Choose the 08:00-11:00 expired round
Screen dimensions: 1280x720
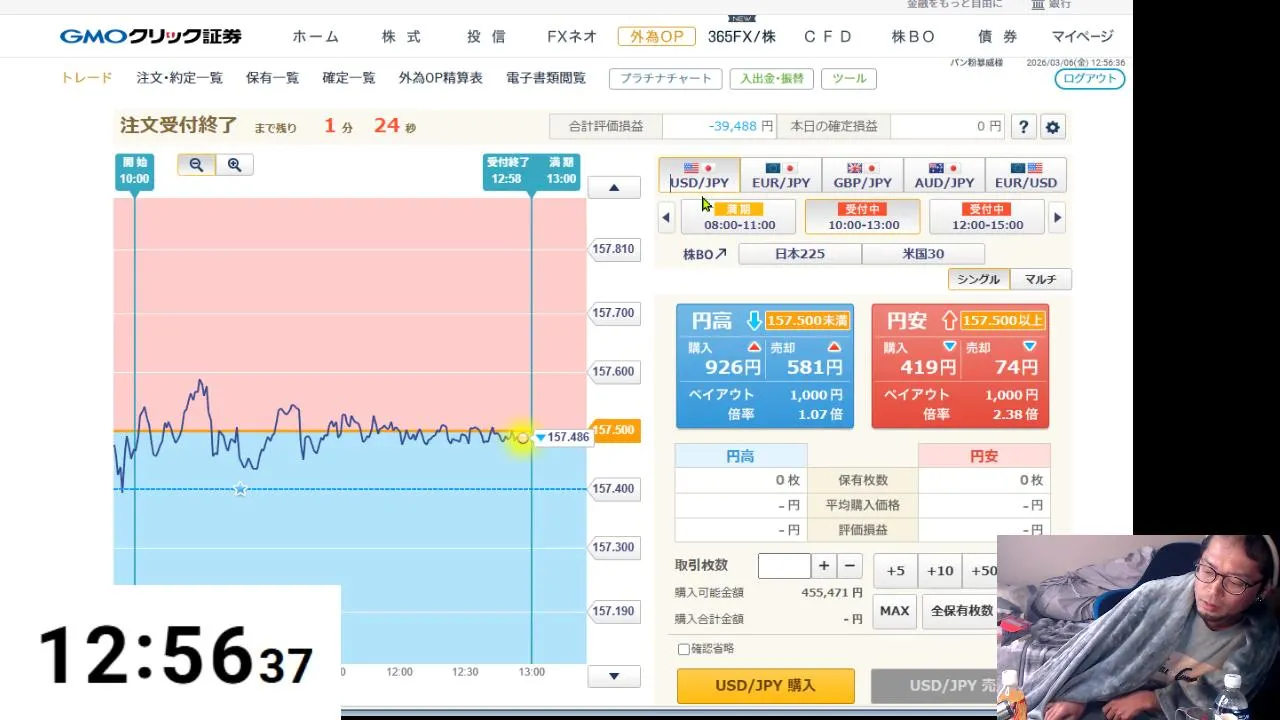pyautogui.click(x=739, y=217)
